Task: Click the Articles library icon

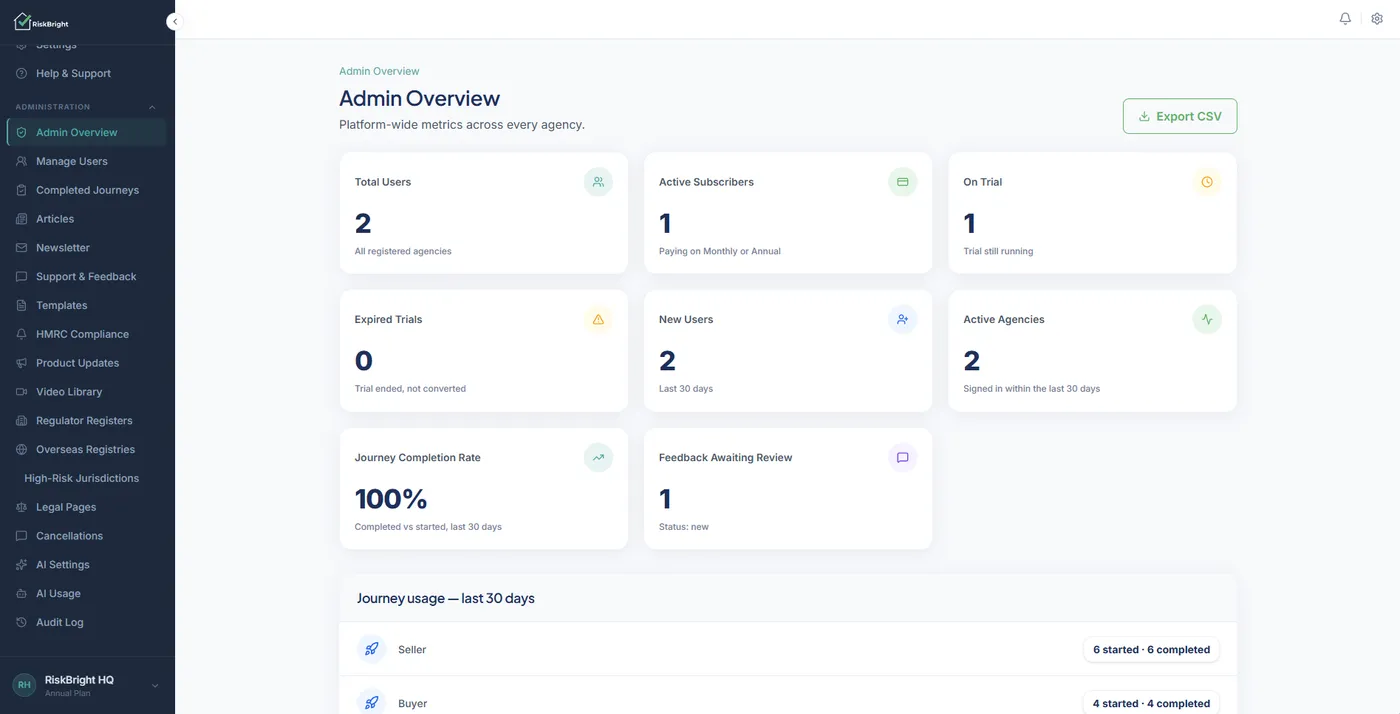Action: 22,219
